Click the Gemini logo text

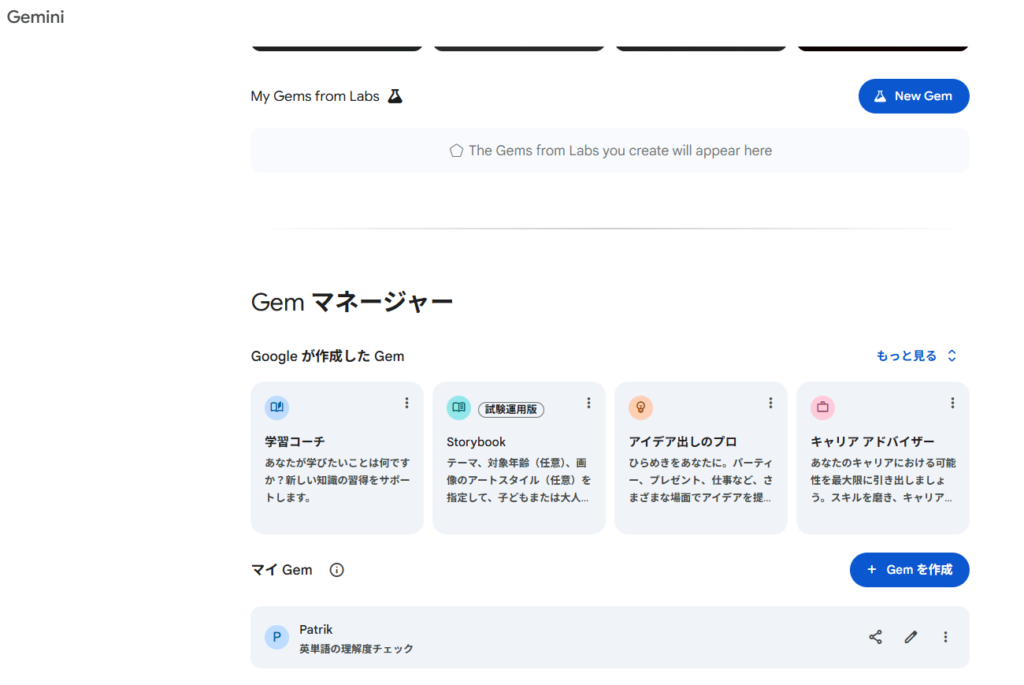pos(36,17)
